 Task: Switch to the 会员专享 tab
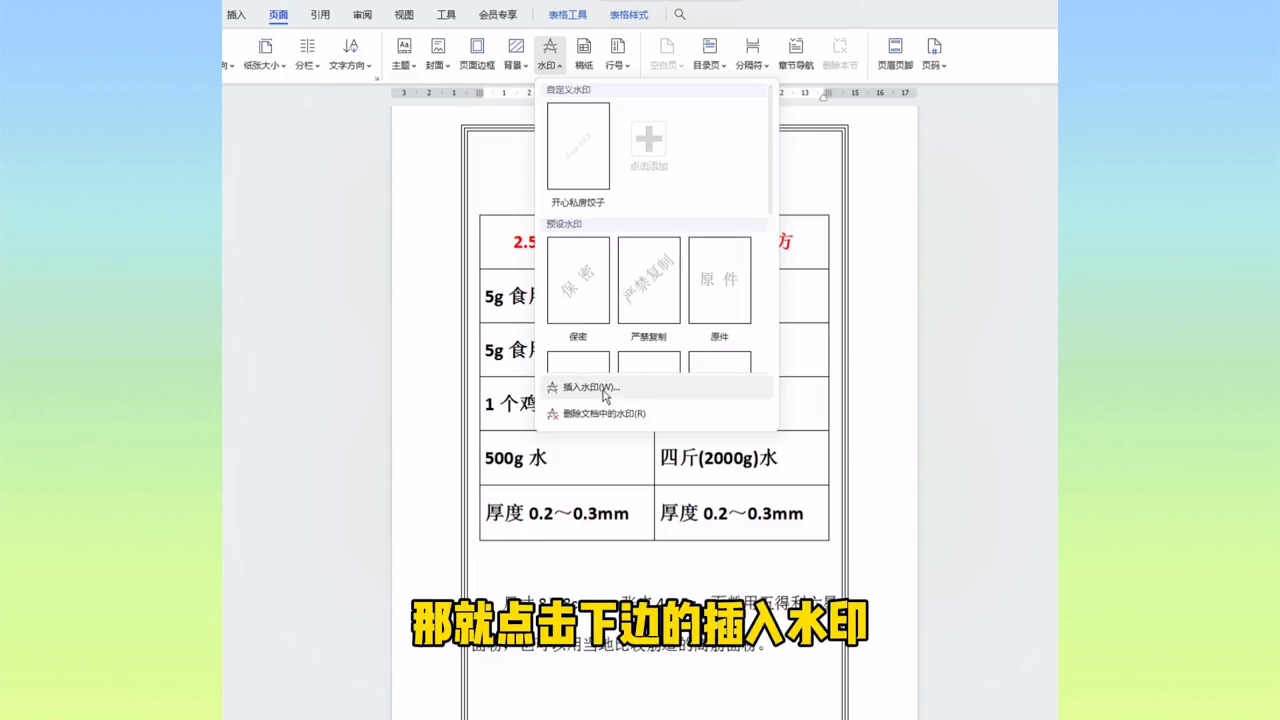pos(498,15)
